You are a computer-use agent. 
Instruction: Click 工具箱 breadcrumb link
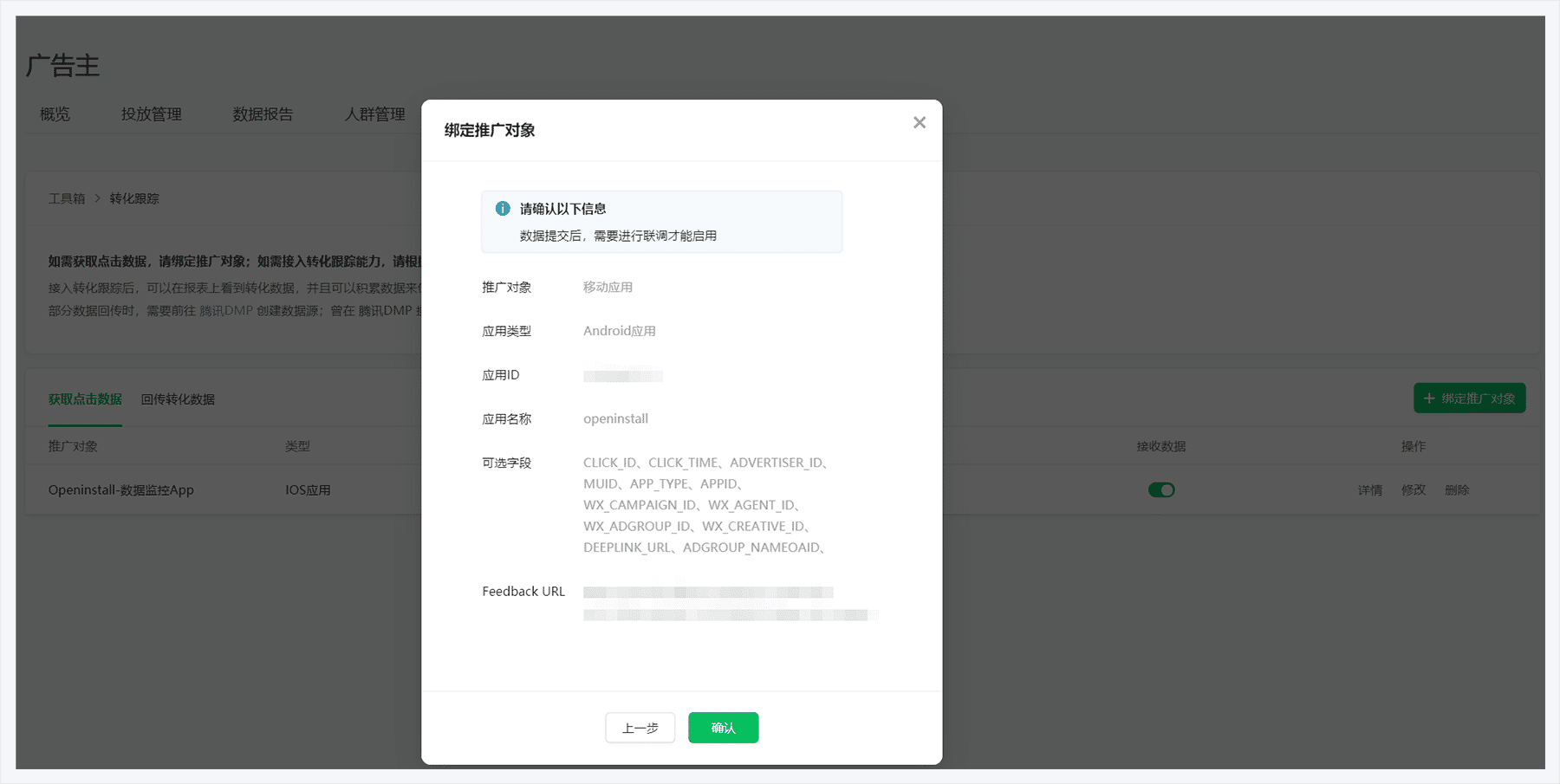point(67,198)
